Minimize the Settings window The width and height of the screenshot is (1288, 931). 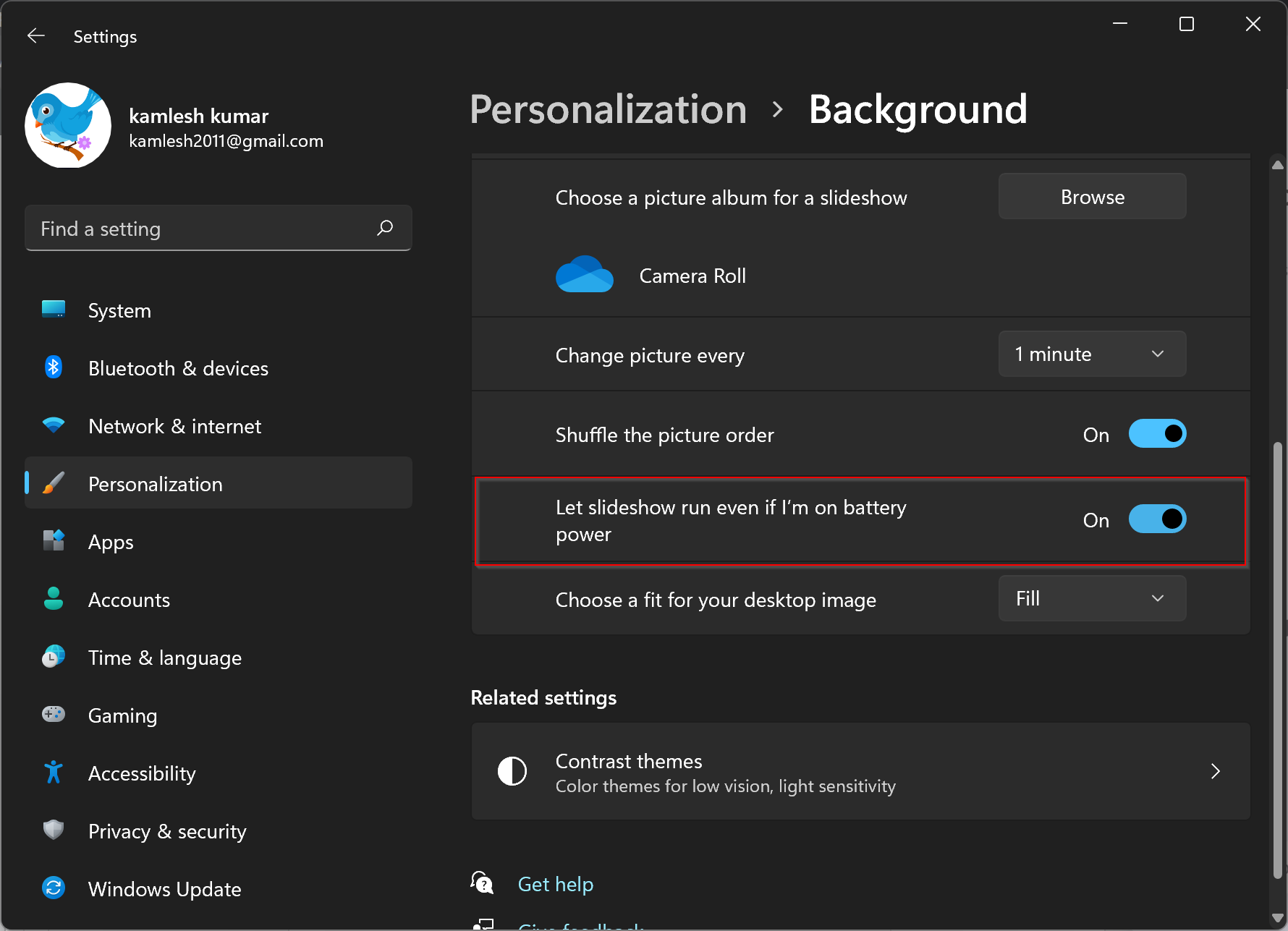(1120, 24)
